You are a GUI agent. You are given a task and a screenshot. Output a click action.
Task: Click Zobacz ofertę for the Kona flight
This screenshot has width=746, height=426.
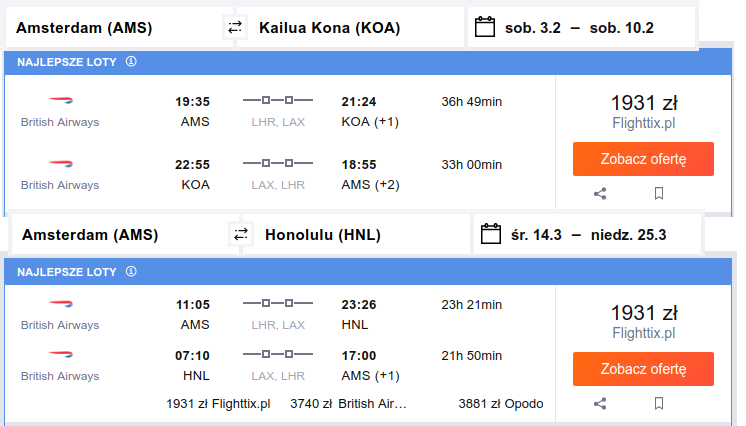[643, 159]
